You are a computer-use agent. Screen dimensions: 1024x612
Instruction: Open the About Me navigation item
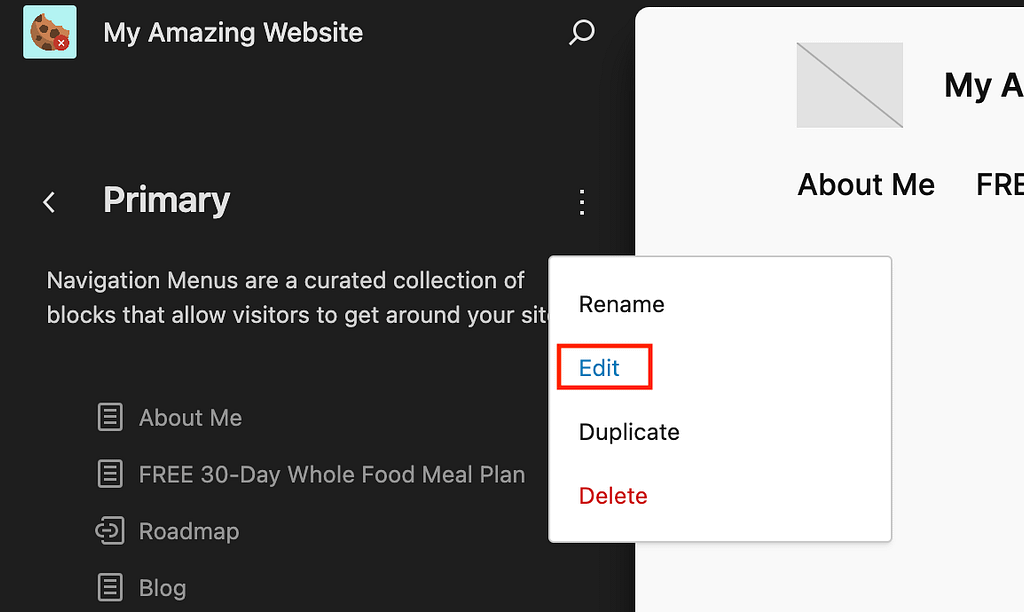point(190,417)
